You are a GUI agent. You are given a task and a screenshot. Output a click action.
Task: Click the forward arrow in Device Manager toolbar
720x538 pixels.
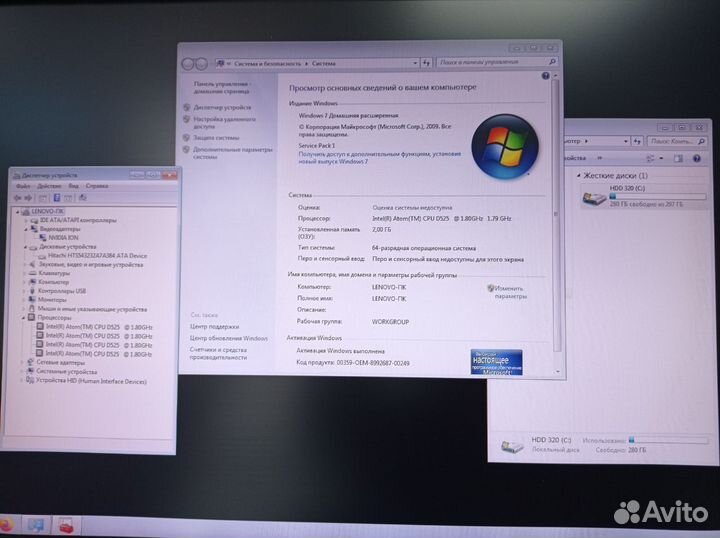click(x=28, y=198)
